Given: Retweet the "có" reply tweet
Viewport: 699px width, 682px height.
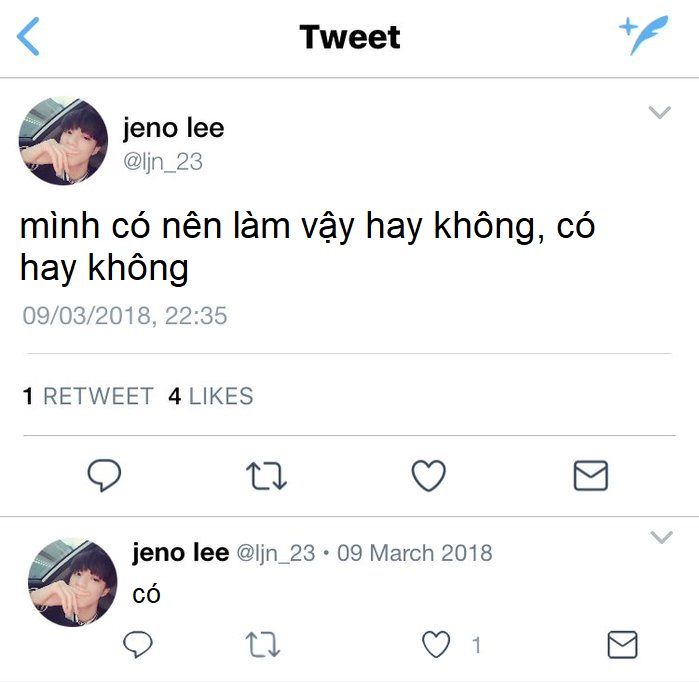Looking at the screenshot, I should (263, 645).
